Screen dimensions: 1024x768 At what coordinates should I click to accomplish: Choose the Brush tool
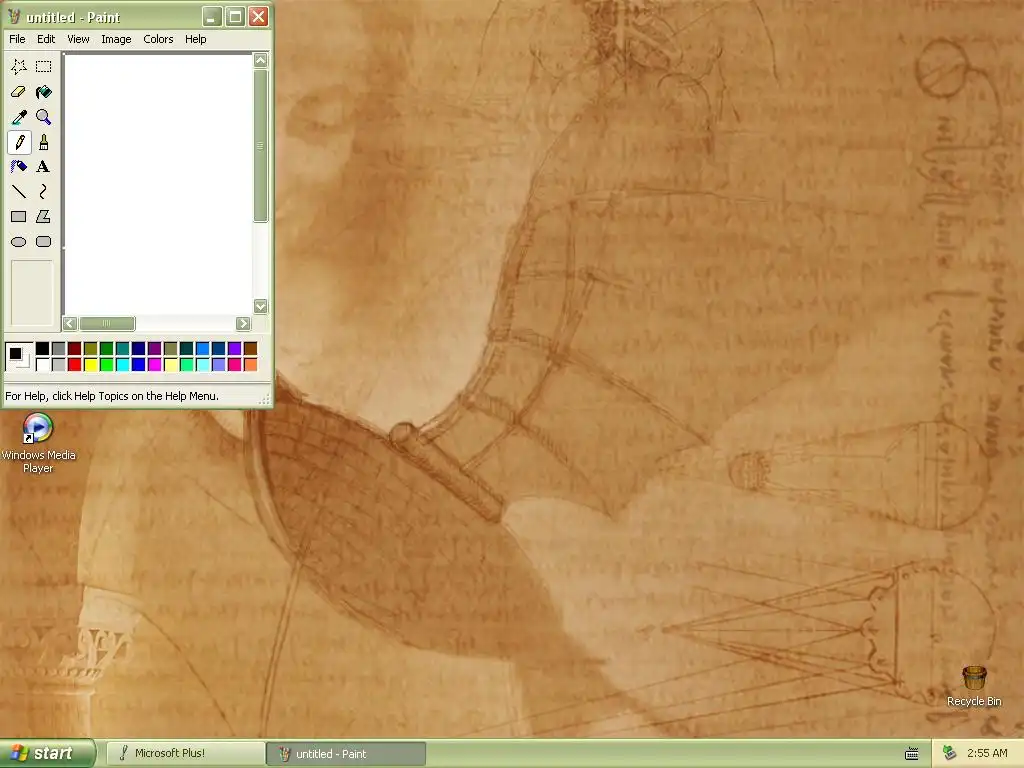pos(44,142)
